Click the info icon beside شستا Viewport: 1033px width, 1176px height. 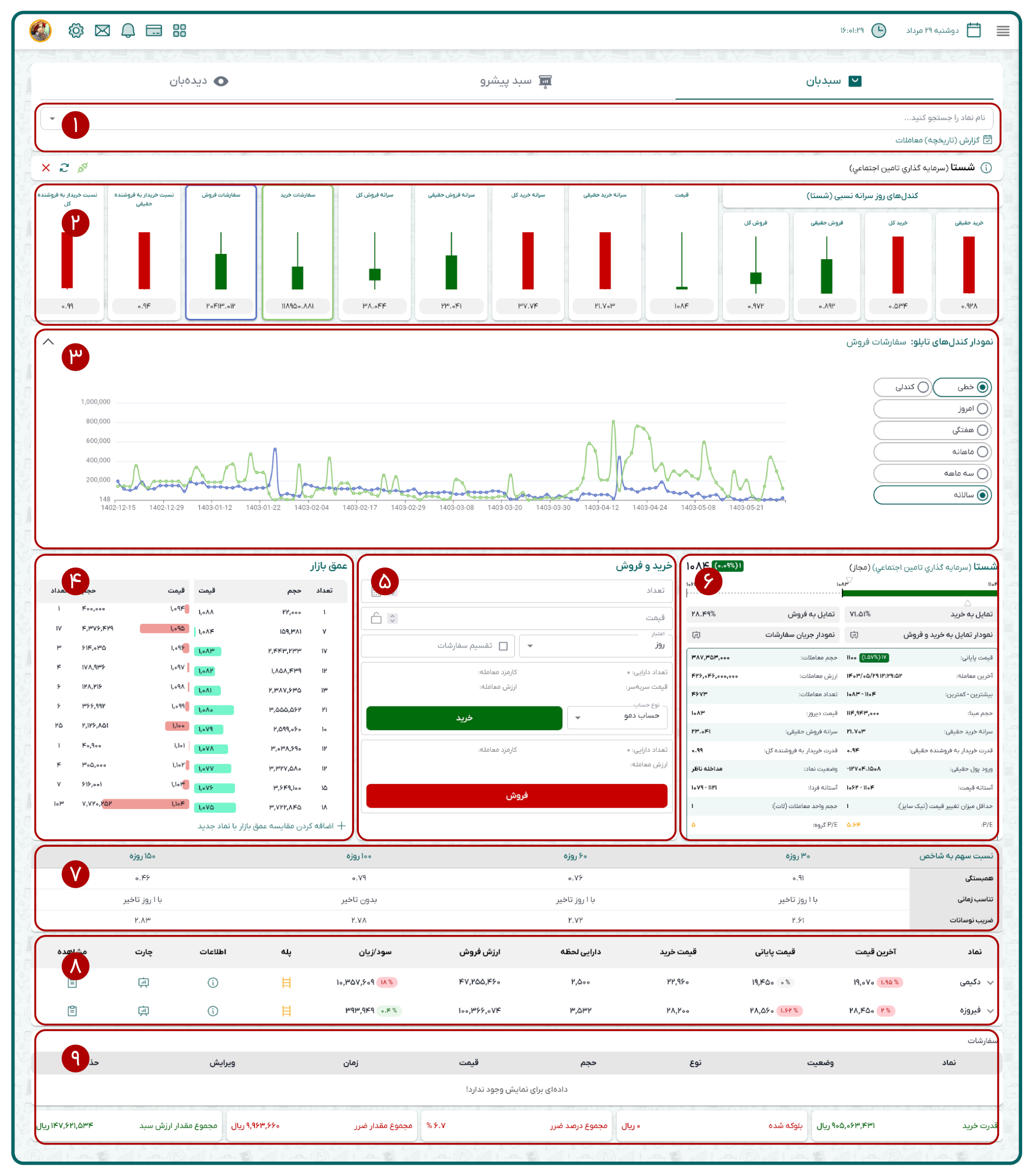click(986, 167)
